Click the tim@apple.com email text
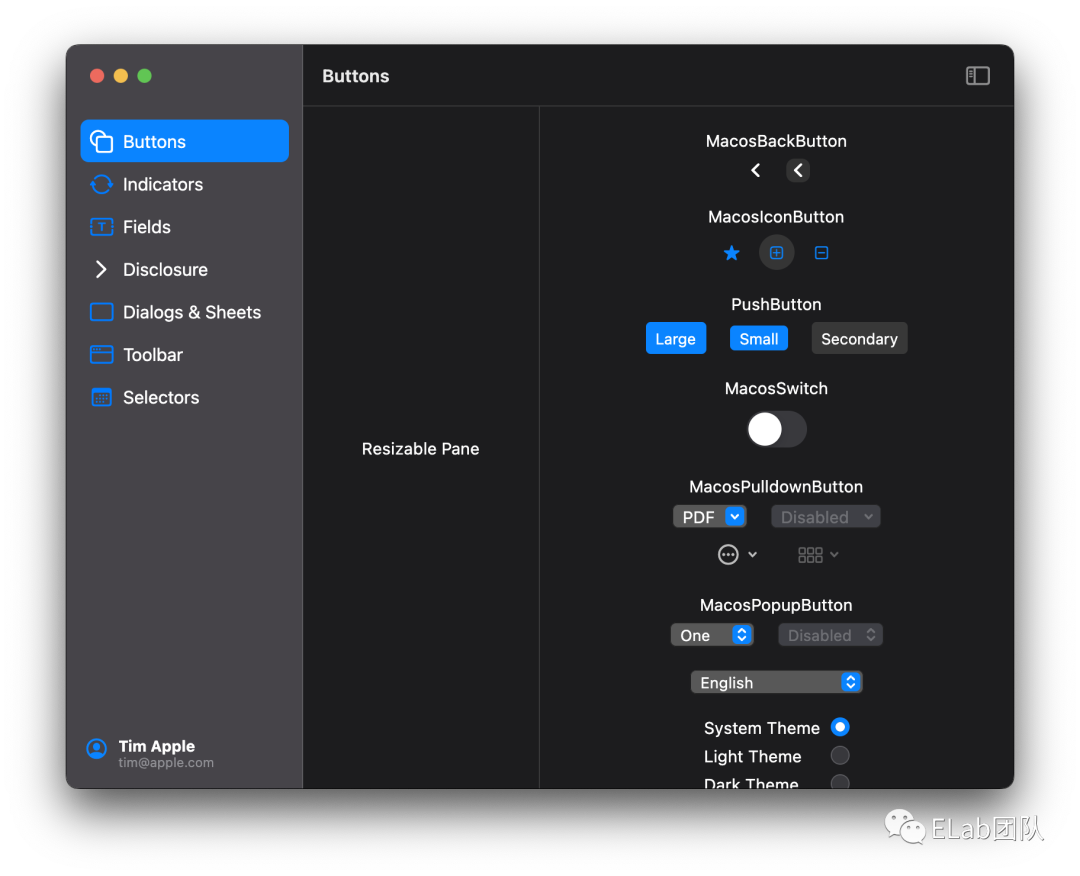The height and width of the screenshot is (876, 1080). pyautogui.click(x=166, y=762)
